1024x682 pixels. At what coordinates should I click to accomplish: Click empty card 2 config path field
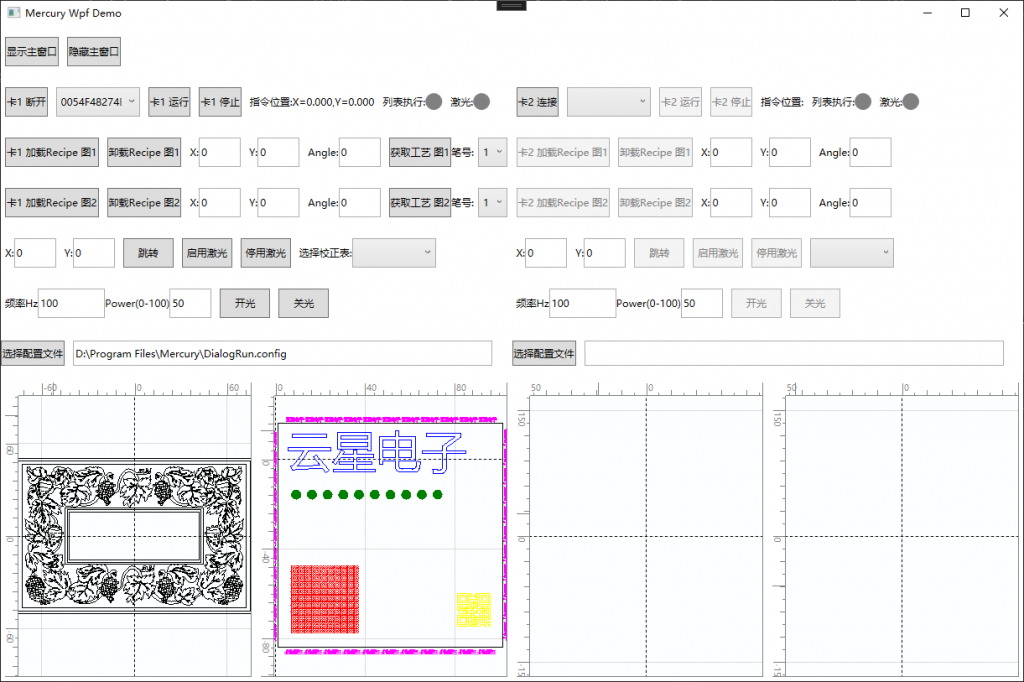(x=794, y=353)
